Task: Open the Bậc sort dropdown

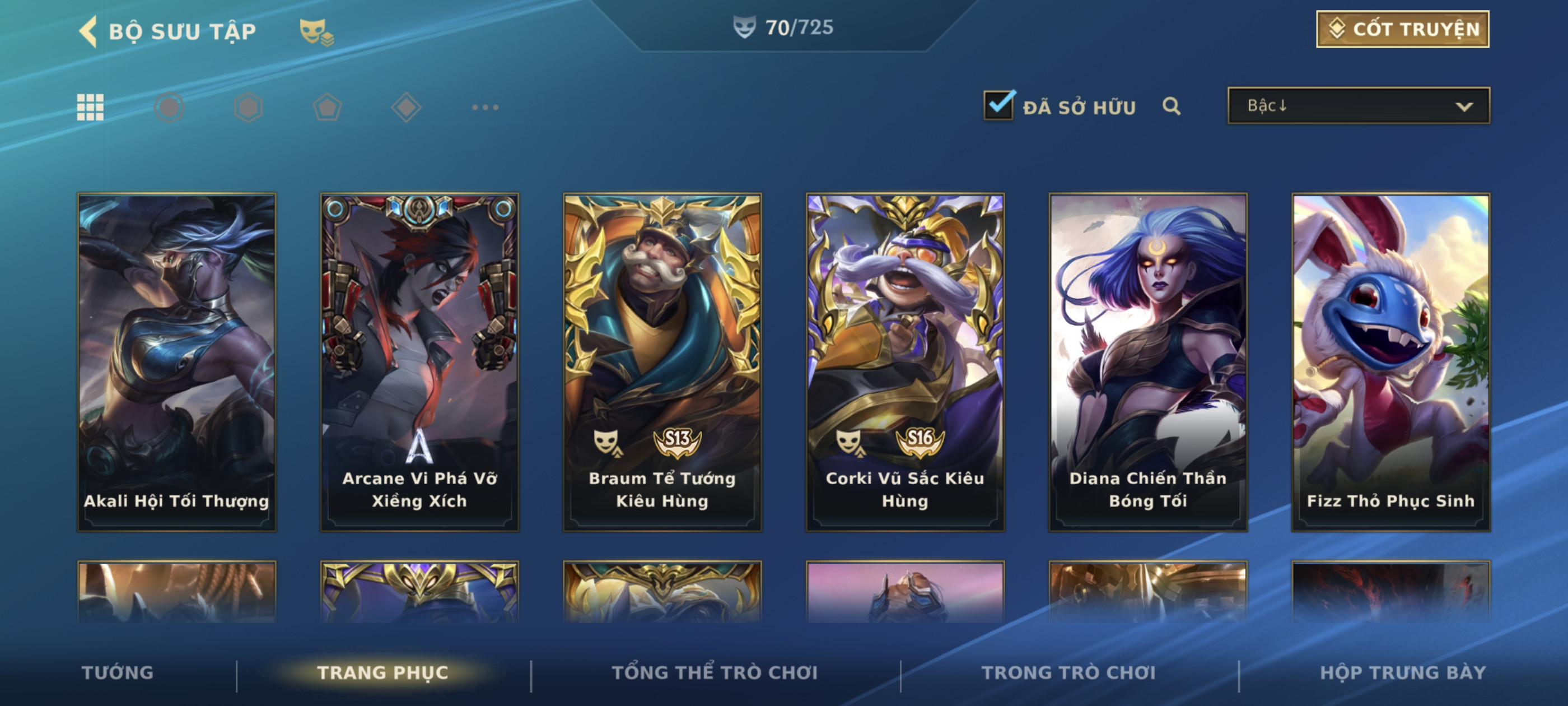Action: [x=1359, y=106]
